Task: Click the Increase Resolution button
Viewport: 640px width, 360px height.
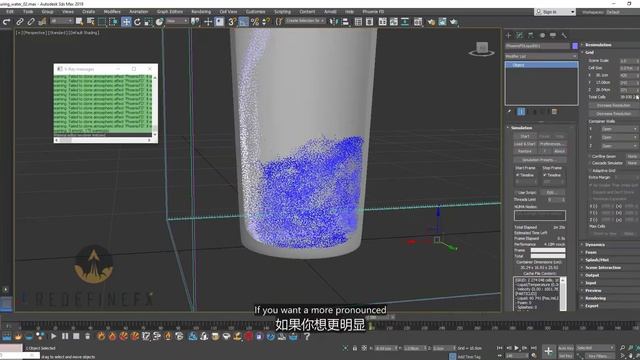Action: (x=613, y=105)
